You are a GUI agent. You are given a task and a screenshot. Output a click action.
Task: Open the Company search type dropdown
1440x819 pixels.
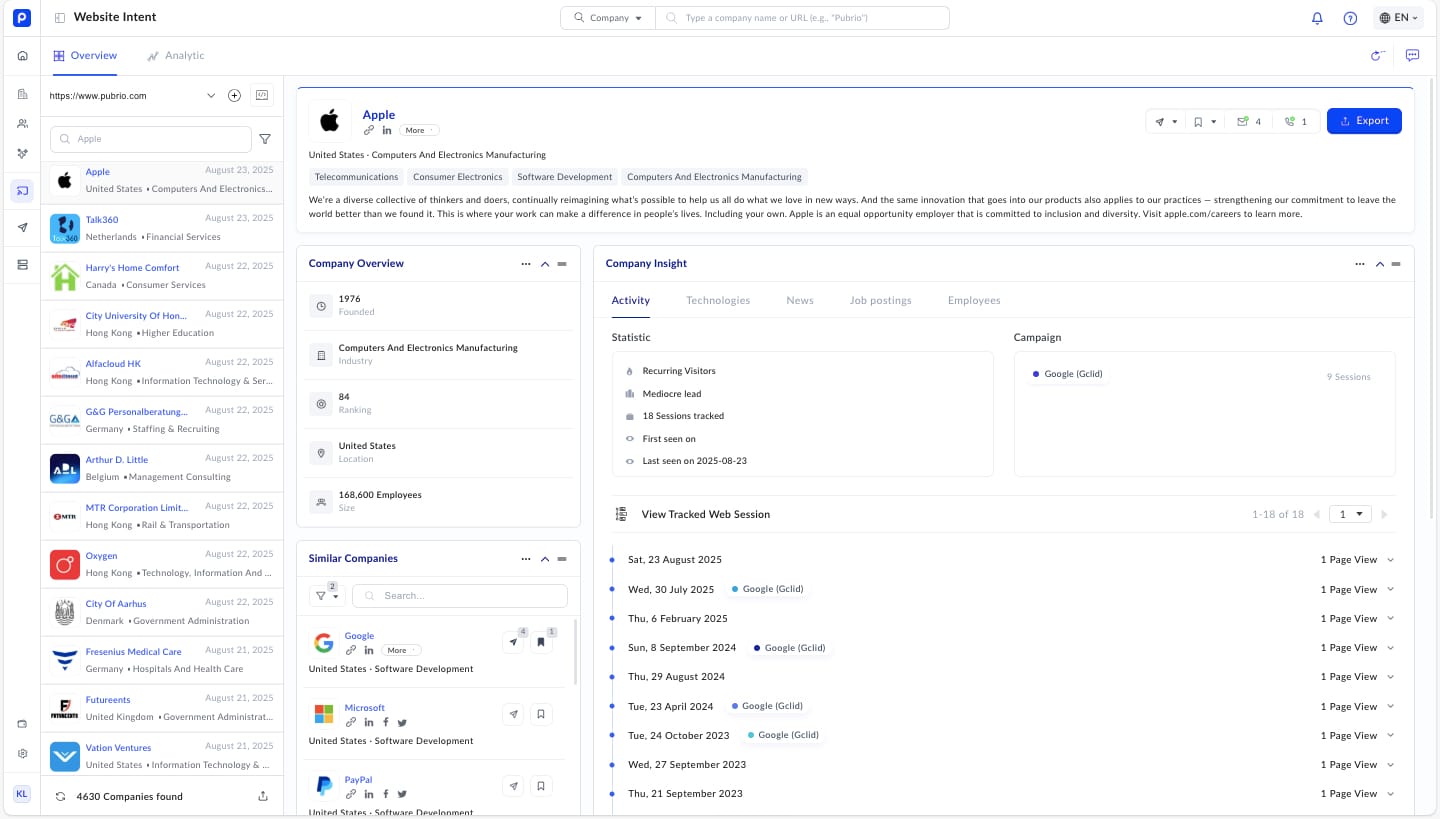point(608,18)
